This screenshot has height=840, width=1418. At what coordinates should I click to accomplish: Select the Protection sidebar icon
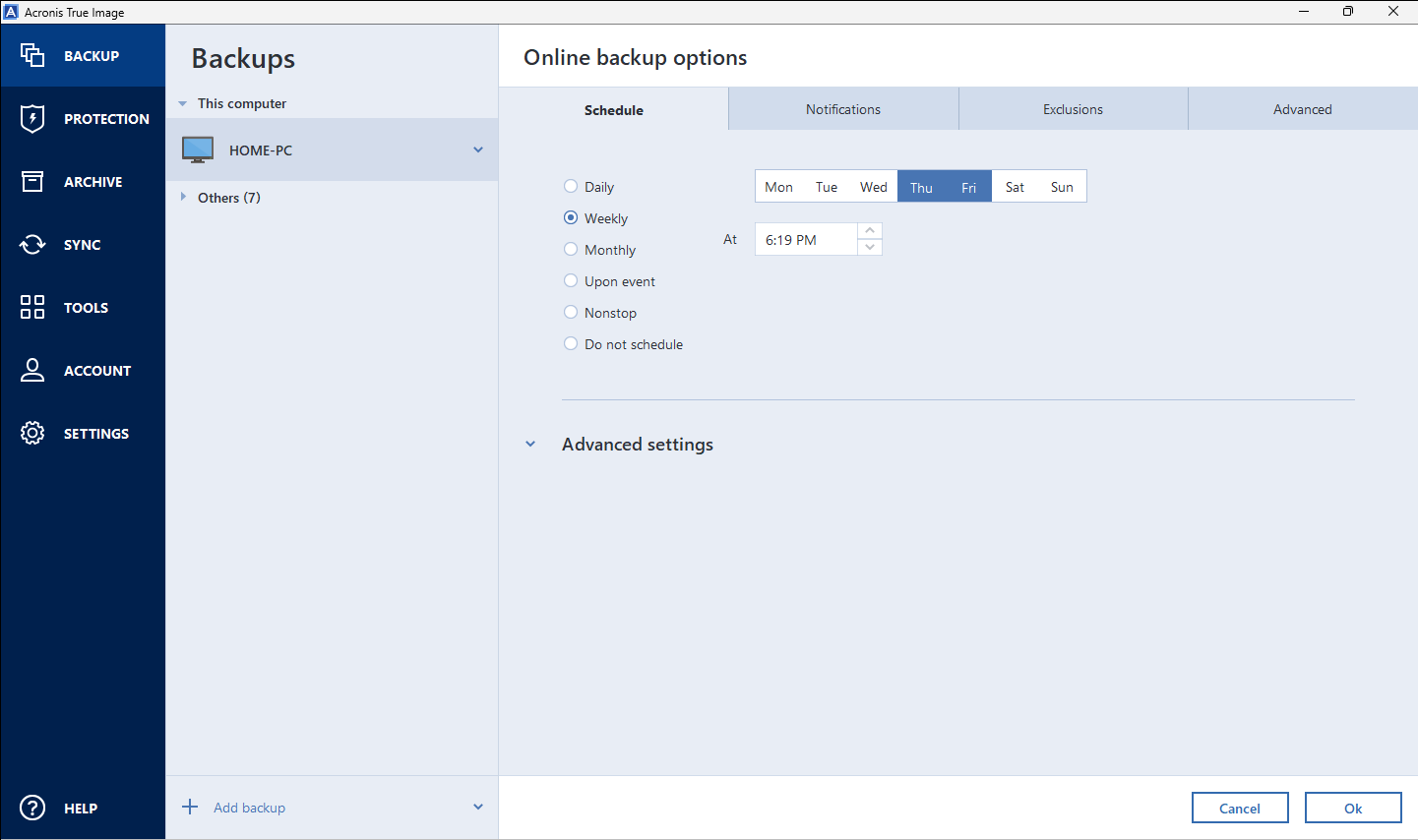[83, 118]
